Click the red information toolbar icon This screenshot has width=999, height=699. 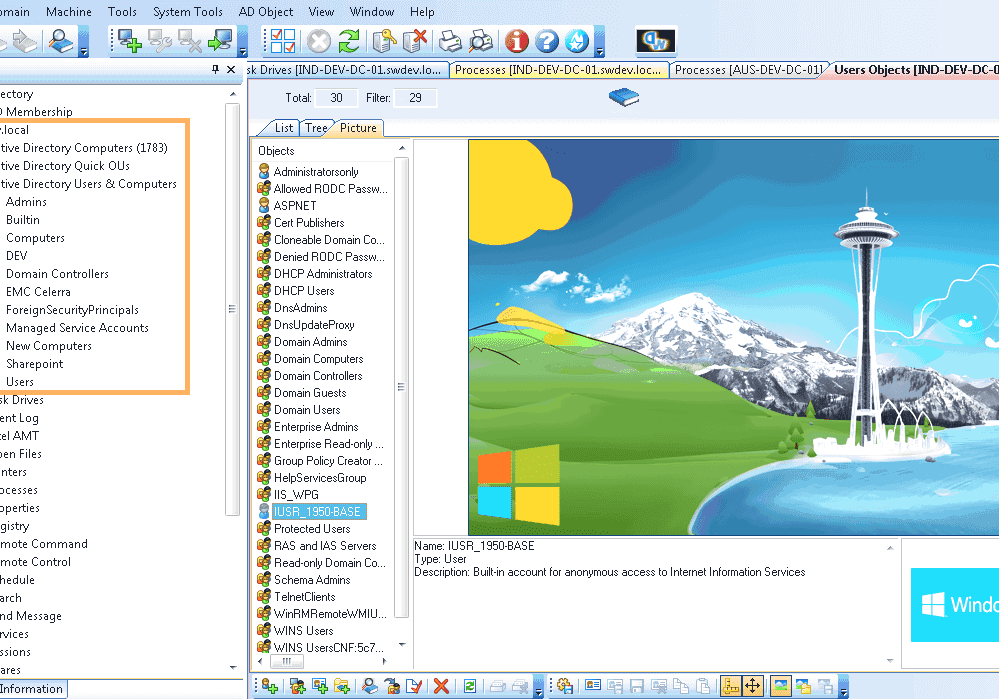click(x=517, y=41)
